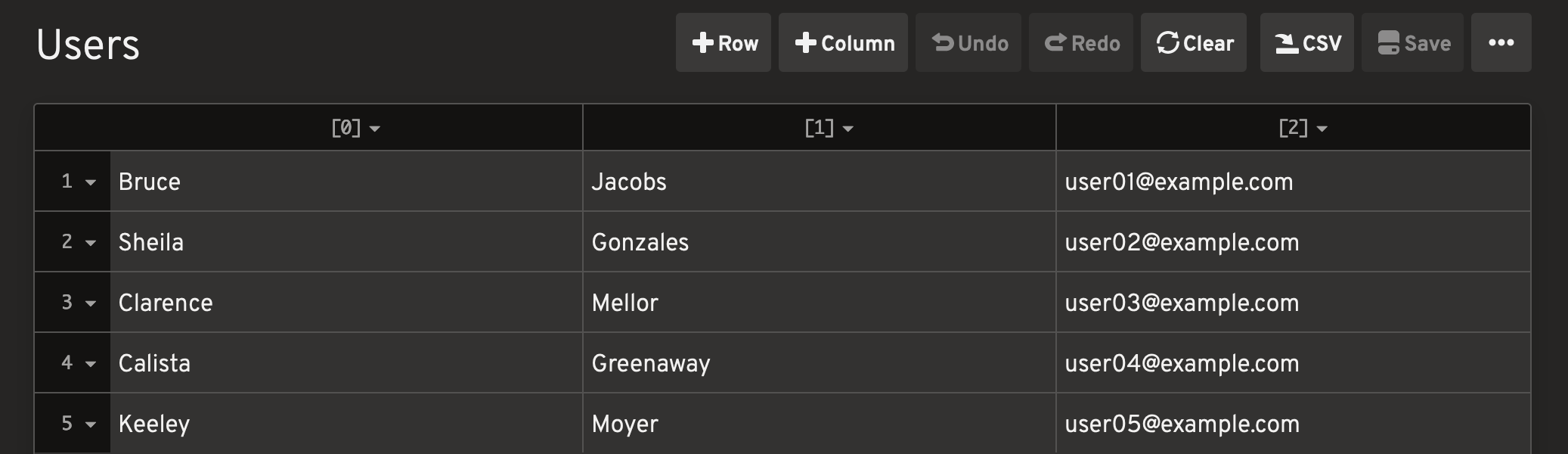The height and width of the screenshot is (454, 1568).
Task: Select the Greenaway cell
Action: click(x=820, y=363)
